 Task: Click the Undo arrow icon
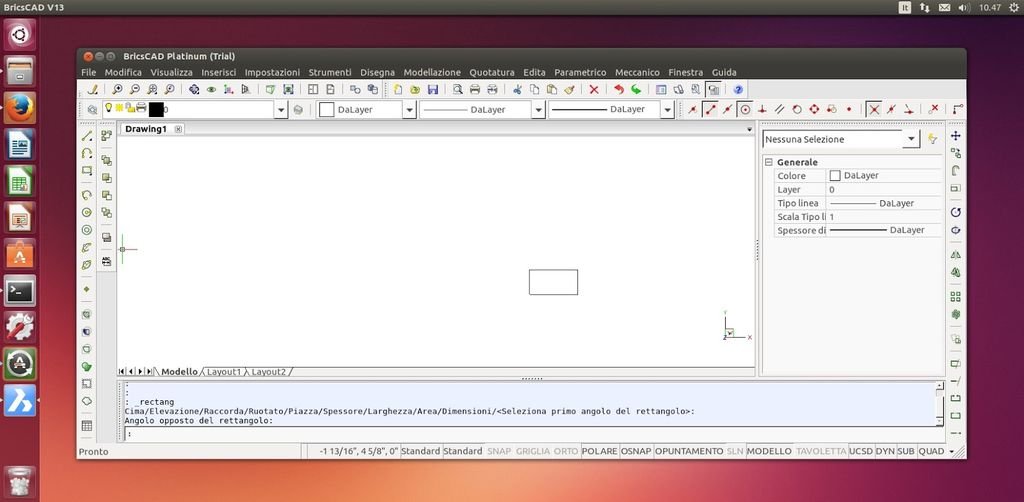[x=618, y=89]
